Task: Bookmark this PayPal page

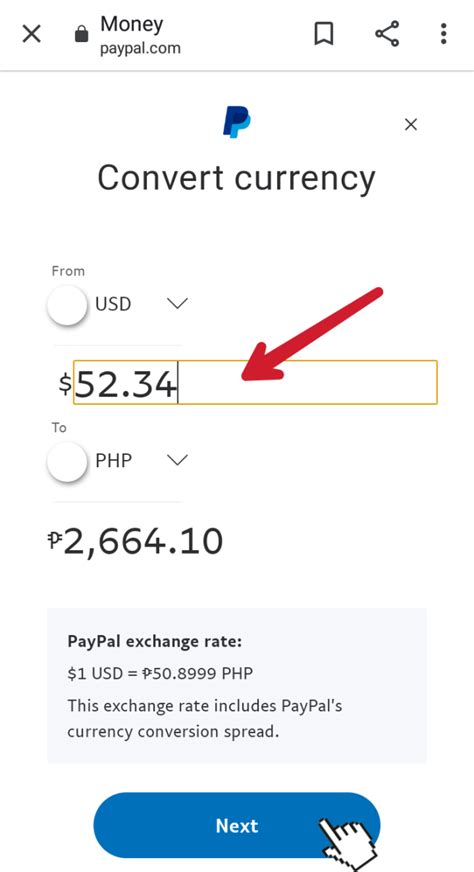Action: 324,34
